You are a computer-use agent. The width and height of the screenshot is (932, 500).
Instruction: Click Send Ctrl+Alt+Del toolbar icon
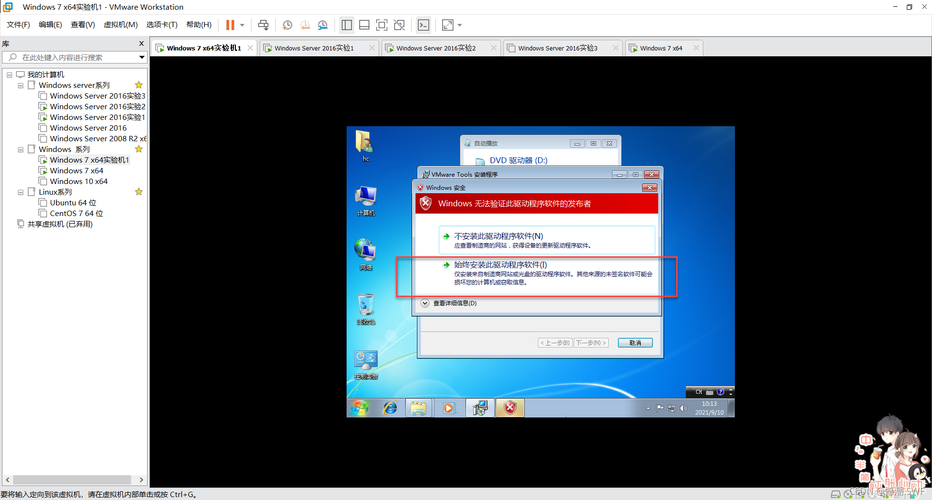[x=263, y=25]
